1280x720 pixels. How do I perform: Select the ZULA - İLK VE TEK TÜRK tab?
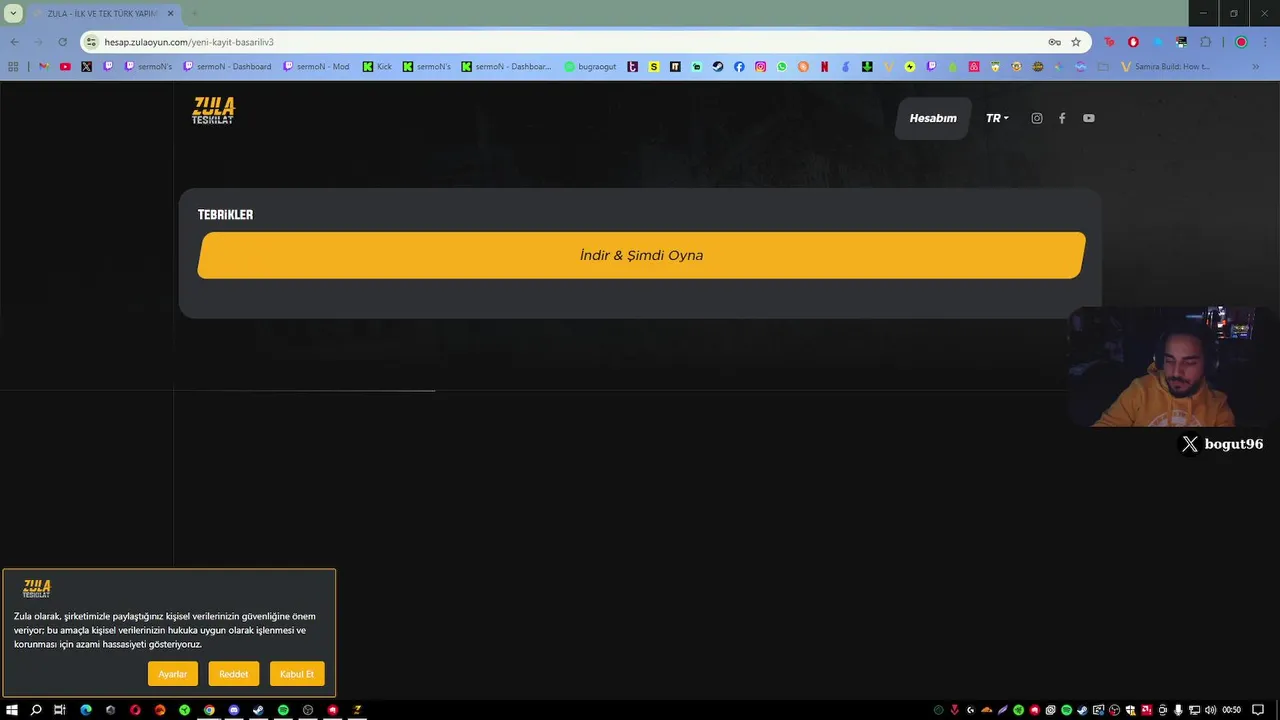102,14
